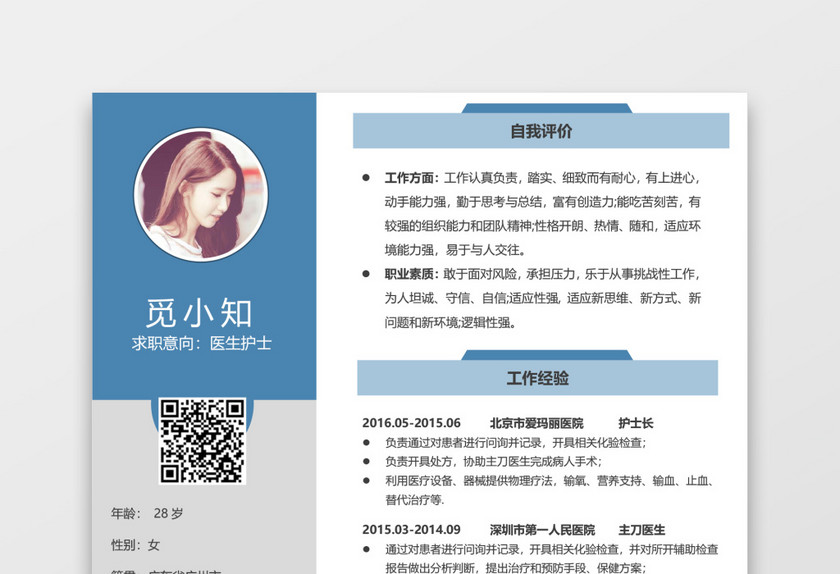840x574 pixels.
Task: Click the 求职意向：医生护士 line
Action: coord(201,343)
